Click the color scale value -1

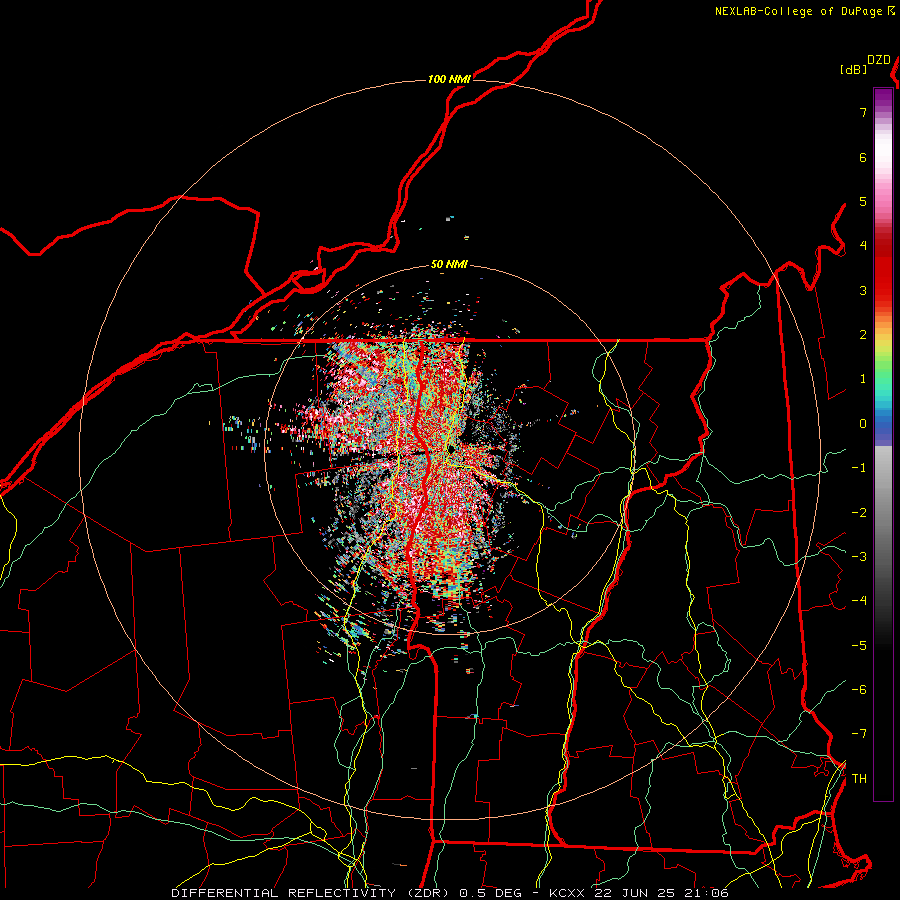click(859, 468)
